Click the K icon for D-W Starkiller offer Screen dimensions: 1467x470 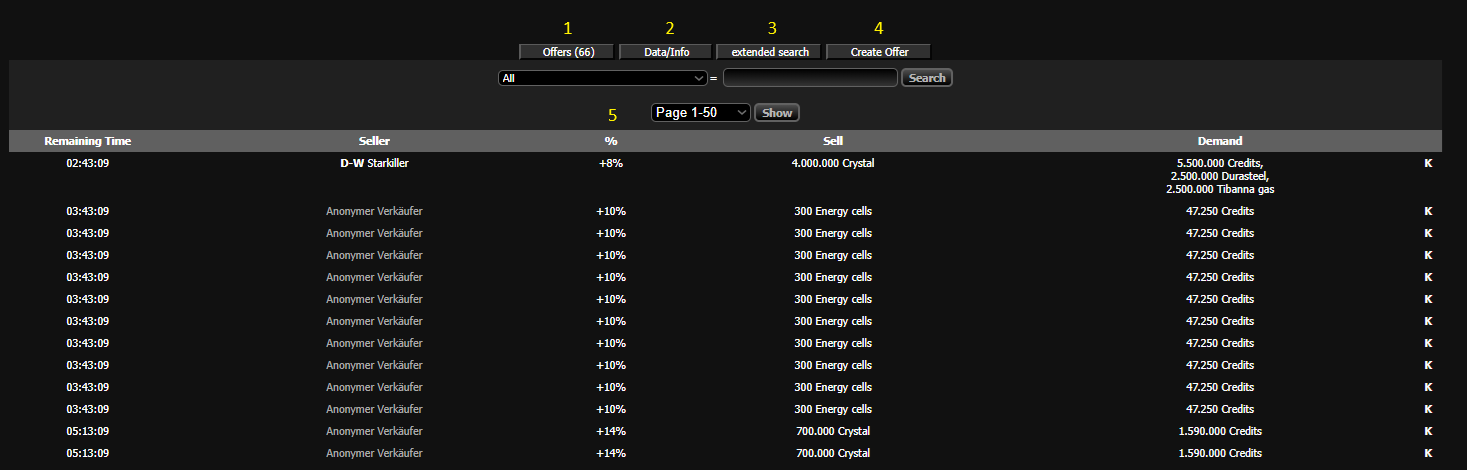tap(1428, 164)
